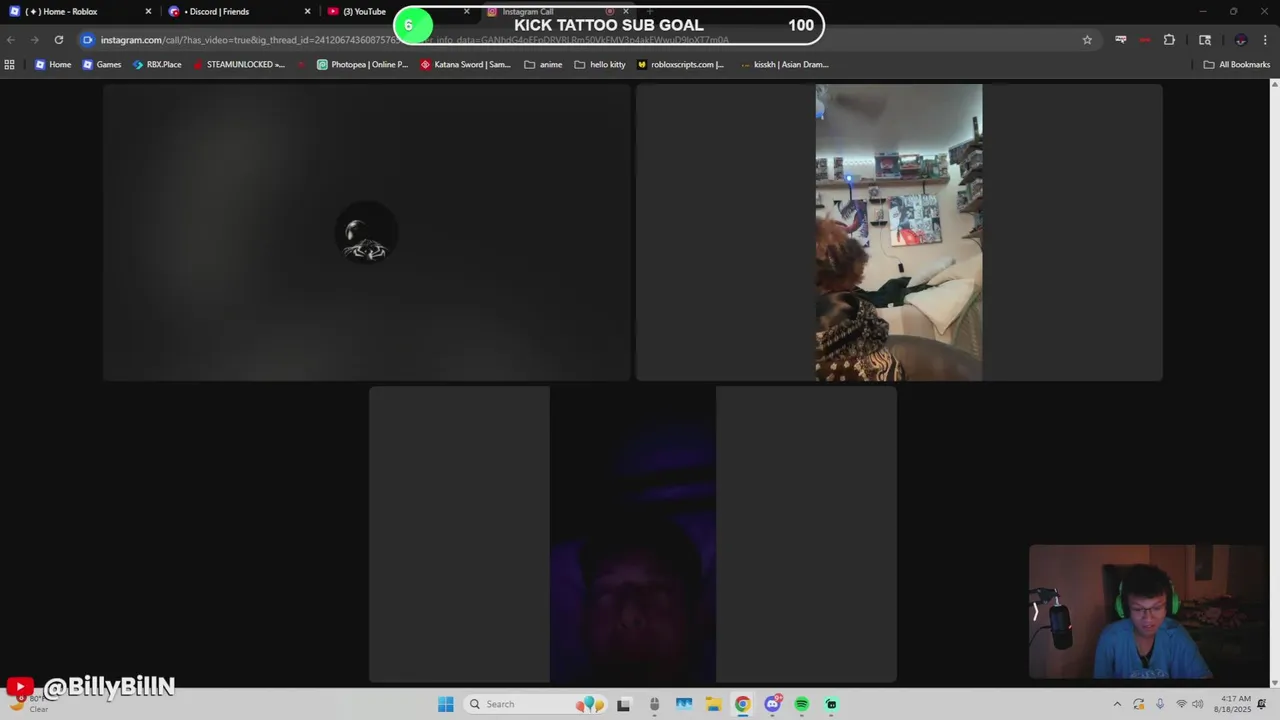Open the volume speaker tray icon
1280x720 pixels.
pos(1197,704)
